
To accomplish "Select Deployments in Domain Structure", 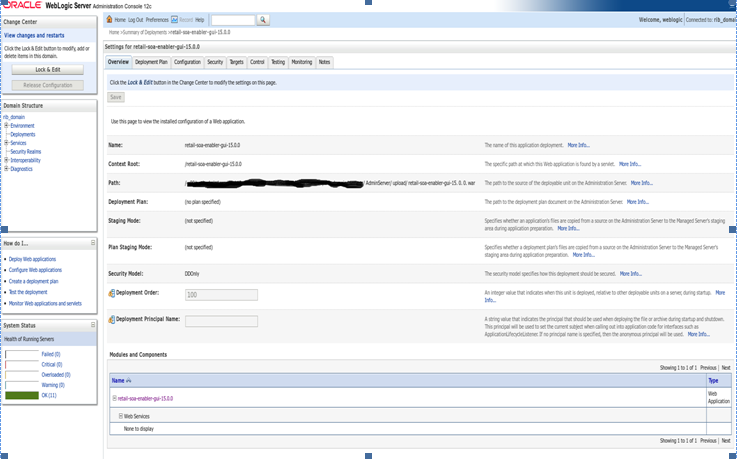I will [23, 134].
